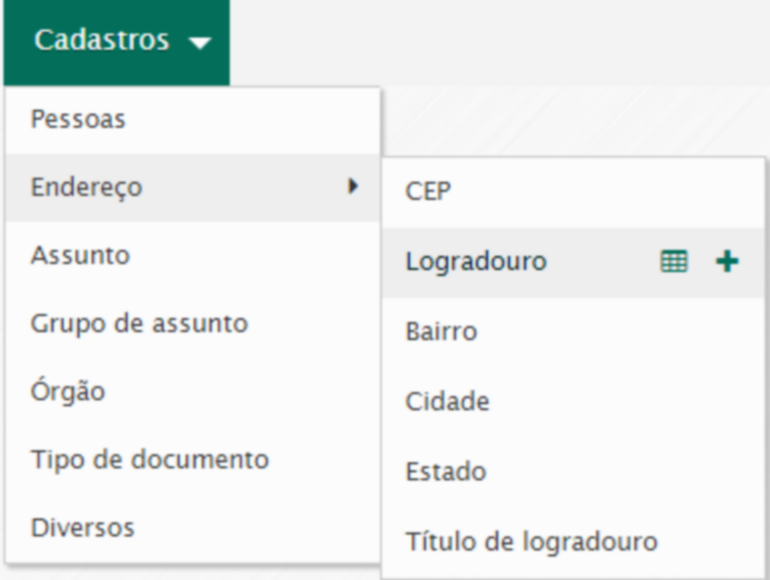Viewport: 770px width, 580px height.
Task: Select Pessoas from the Cadastros menu
Action: tap(79, 119)
